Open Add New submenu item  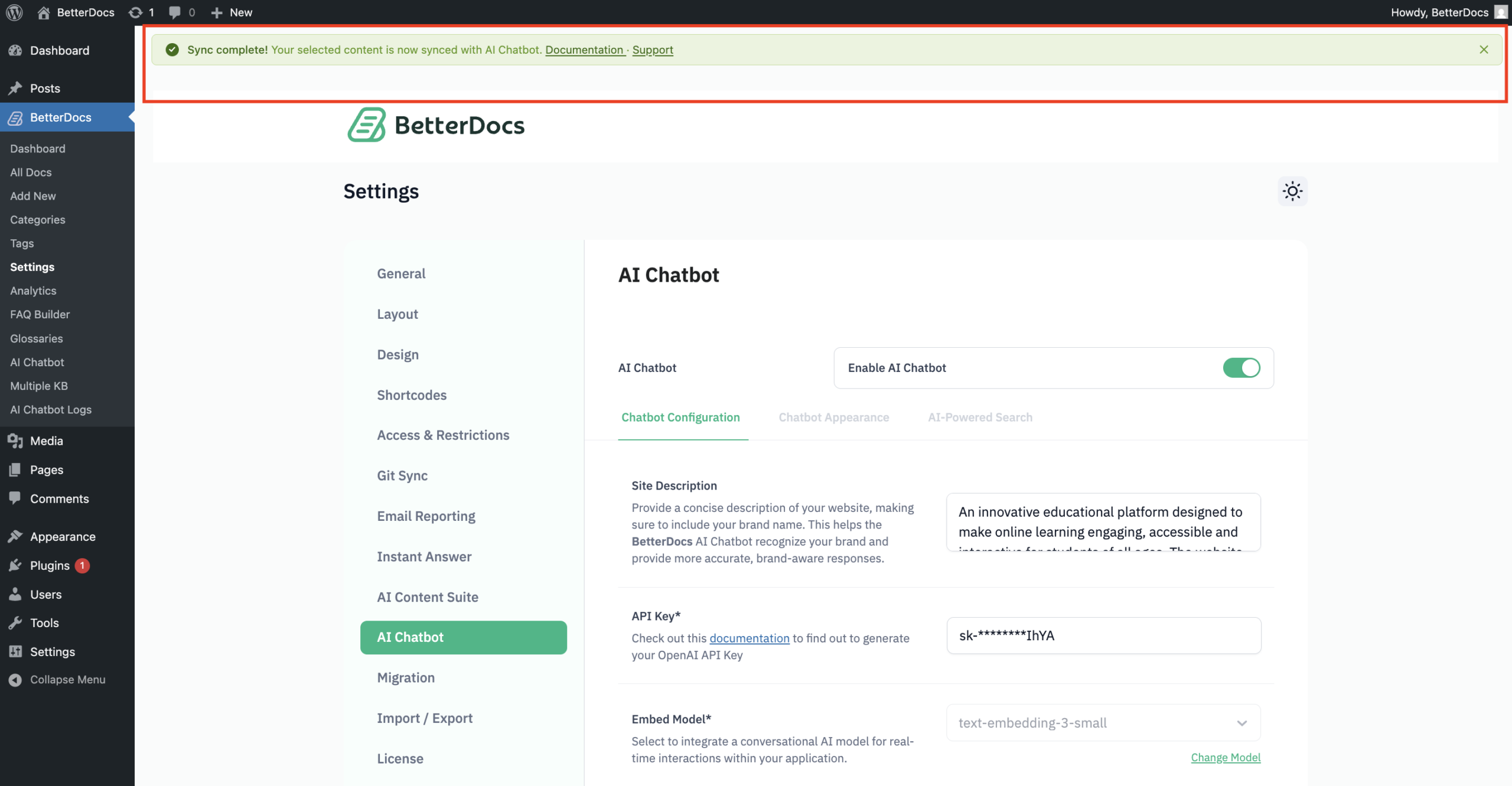(x=33, y=196)
